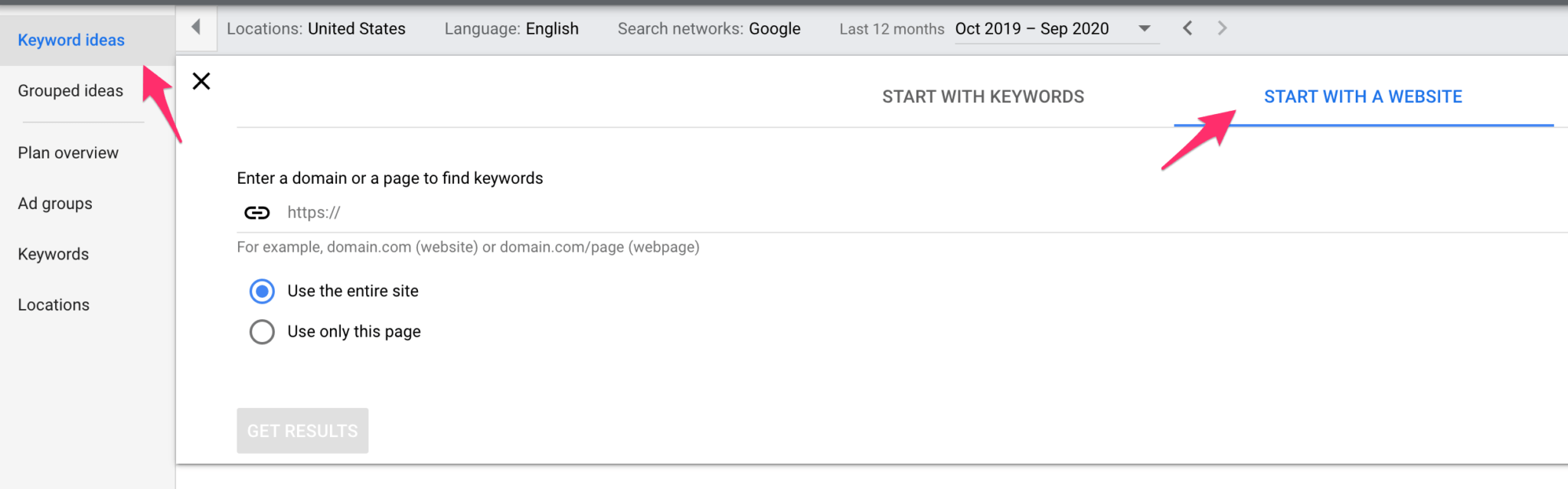
Task: Go to Keyword ideas in the sidebar
Action: point(70,40)
